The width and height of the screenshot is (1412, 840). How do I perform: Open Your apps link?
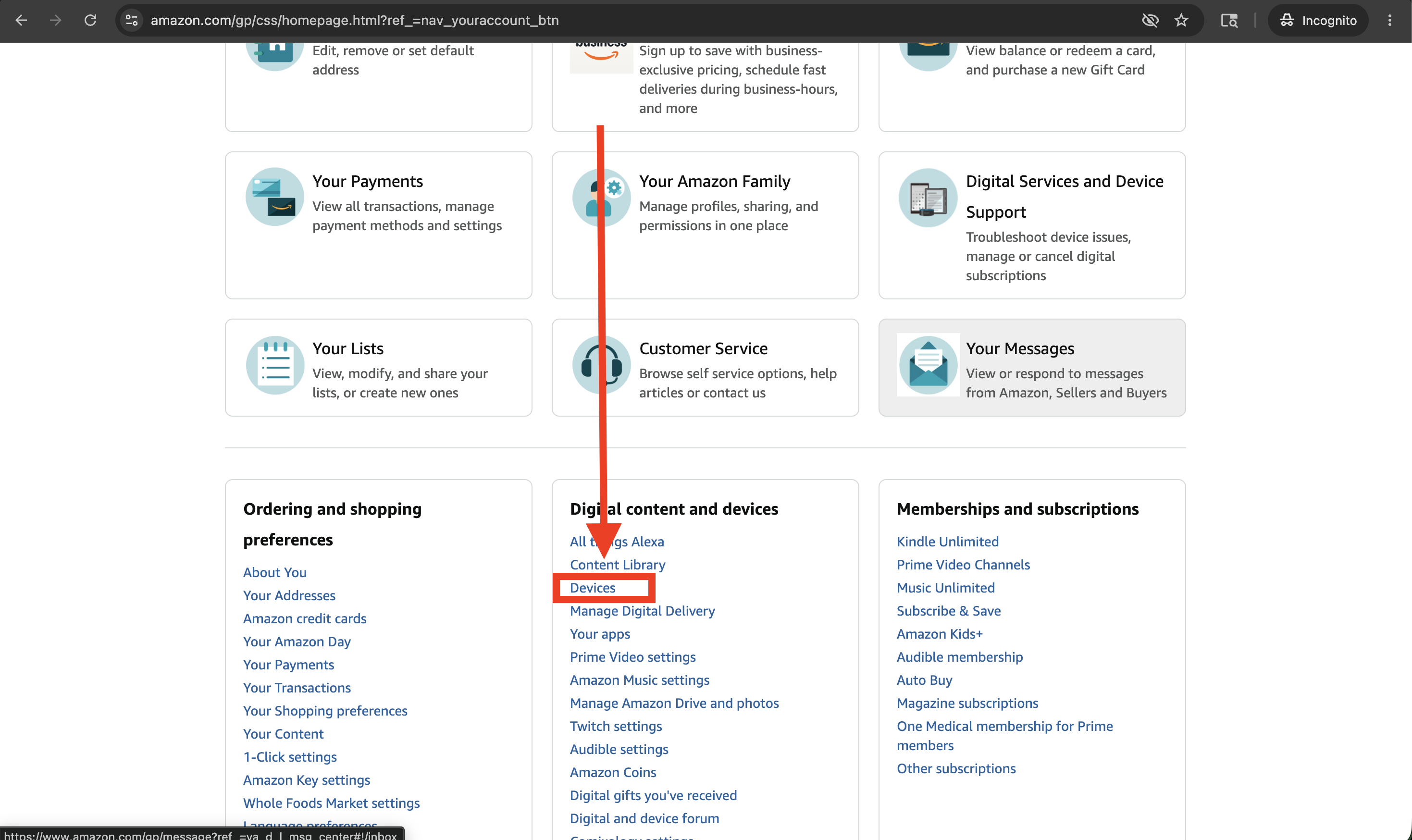(600, 634)
